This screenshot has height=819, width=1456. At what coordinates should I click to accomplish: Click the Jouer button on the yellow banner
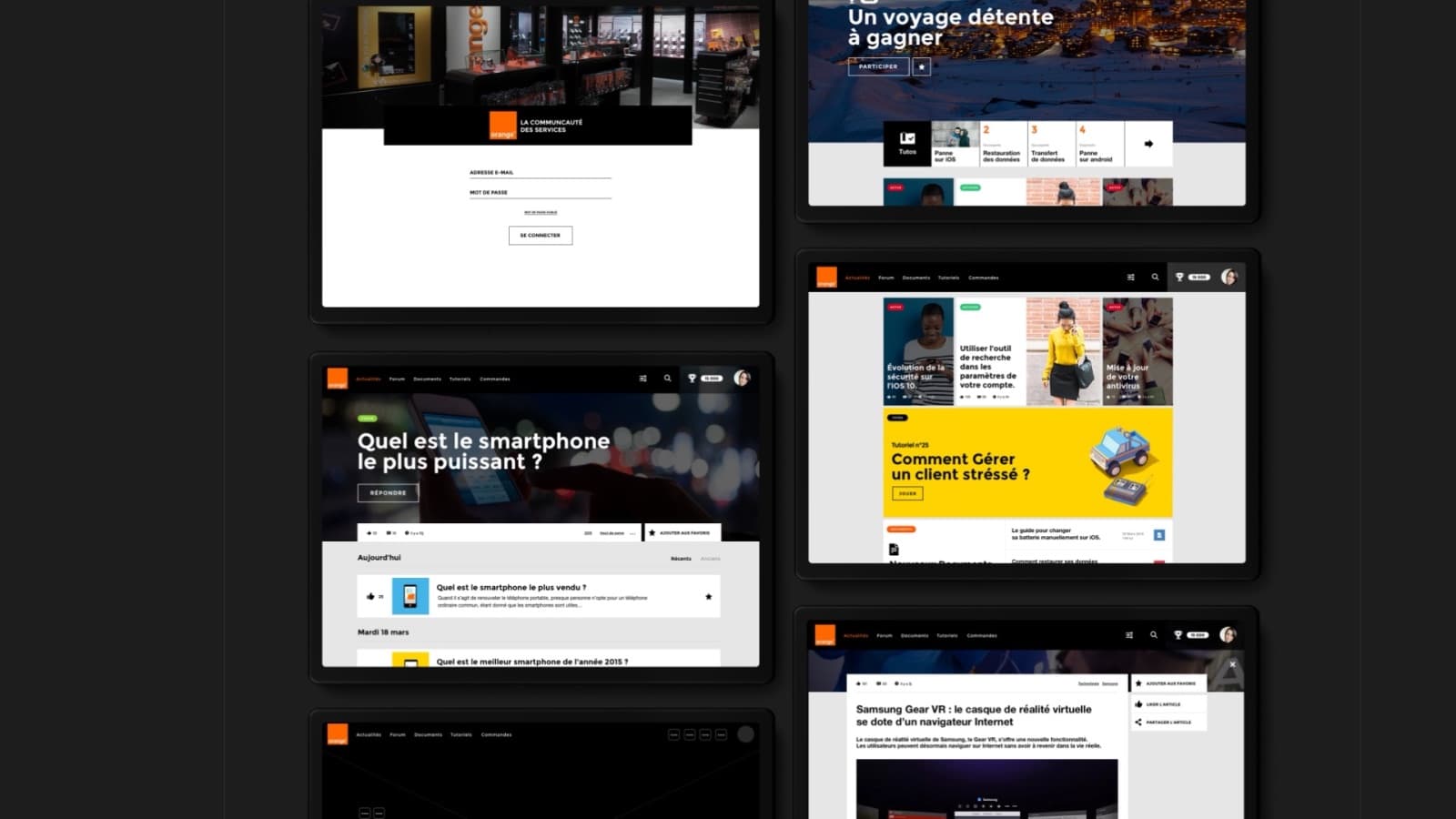[x=907, y=493]
